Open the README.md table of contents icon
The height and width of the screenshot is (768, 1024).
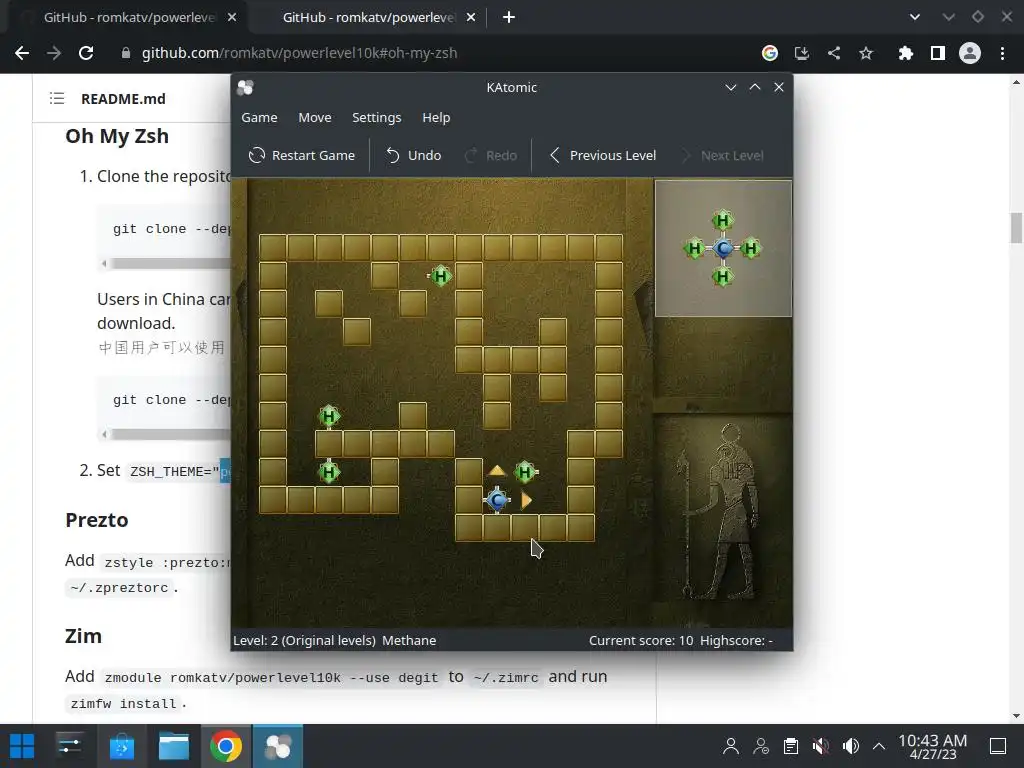pos(57,99)
